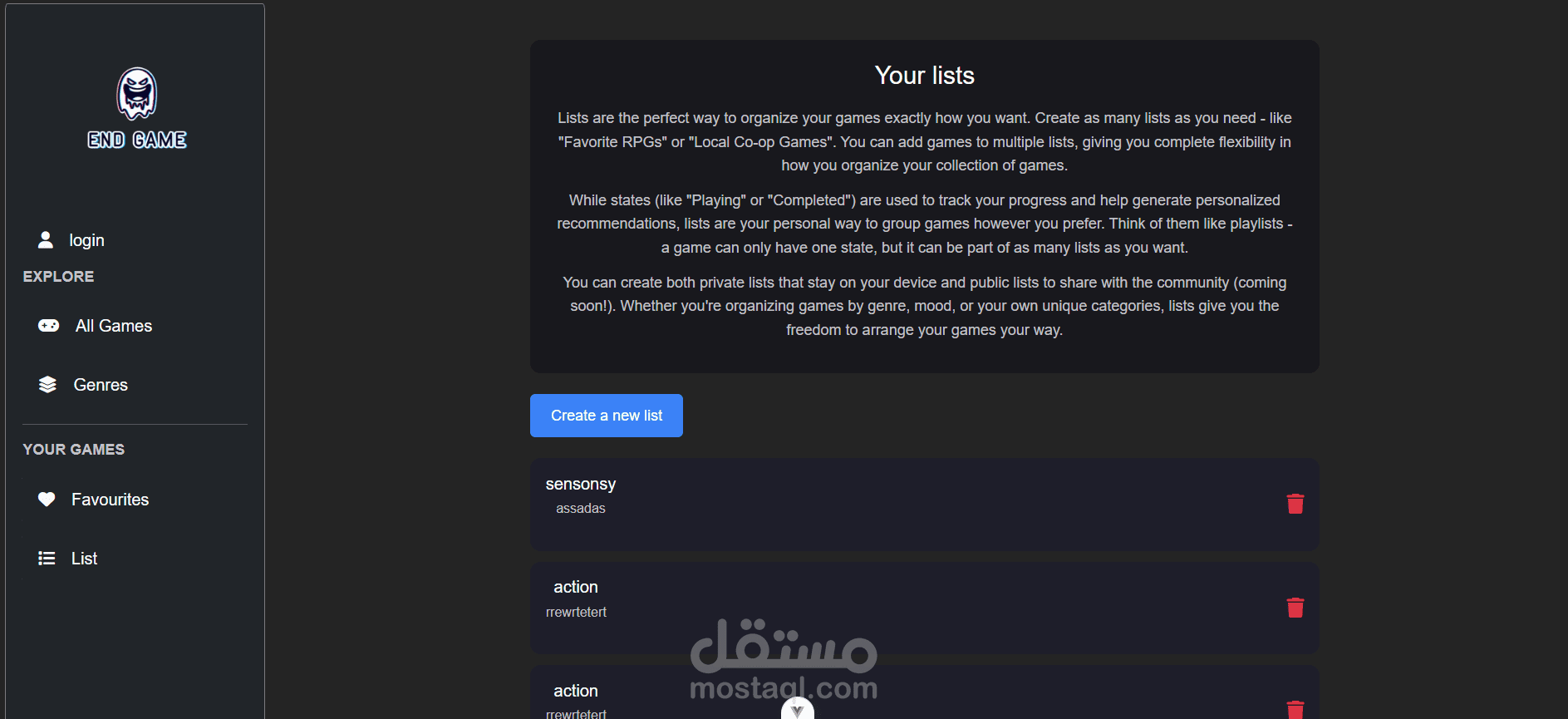Open the Genres menu item

tap(101, 385)
